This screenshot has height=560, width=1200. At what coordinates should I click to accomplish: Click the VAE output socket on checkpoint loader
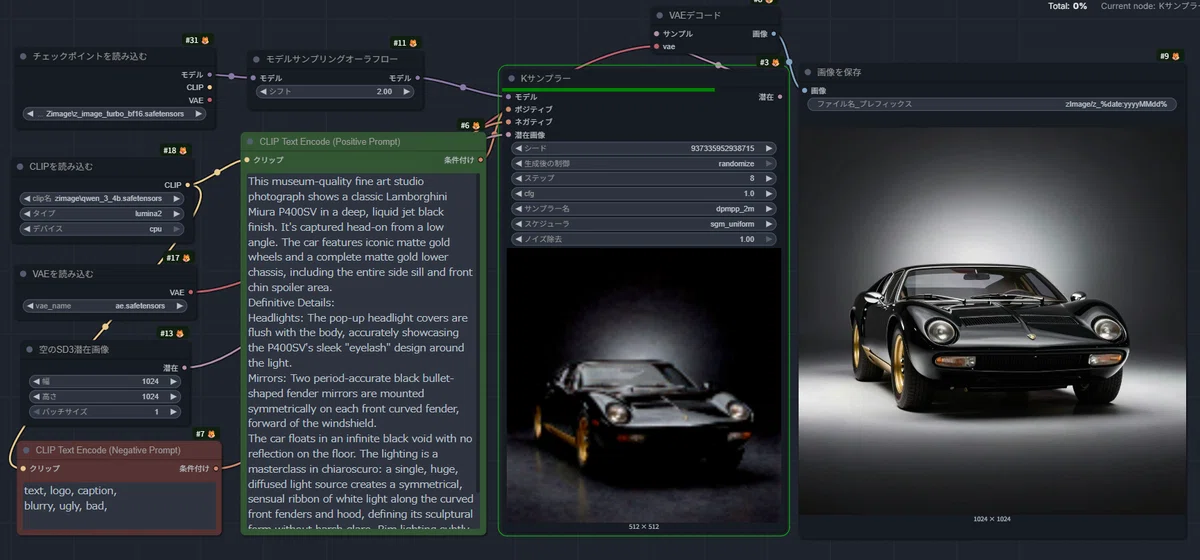(210, 100)
